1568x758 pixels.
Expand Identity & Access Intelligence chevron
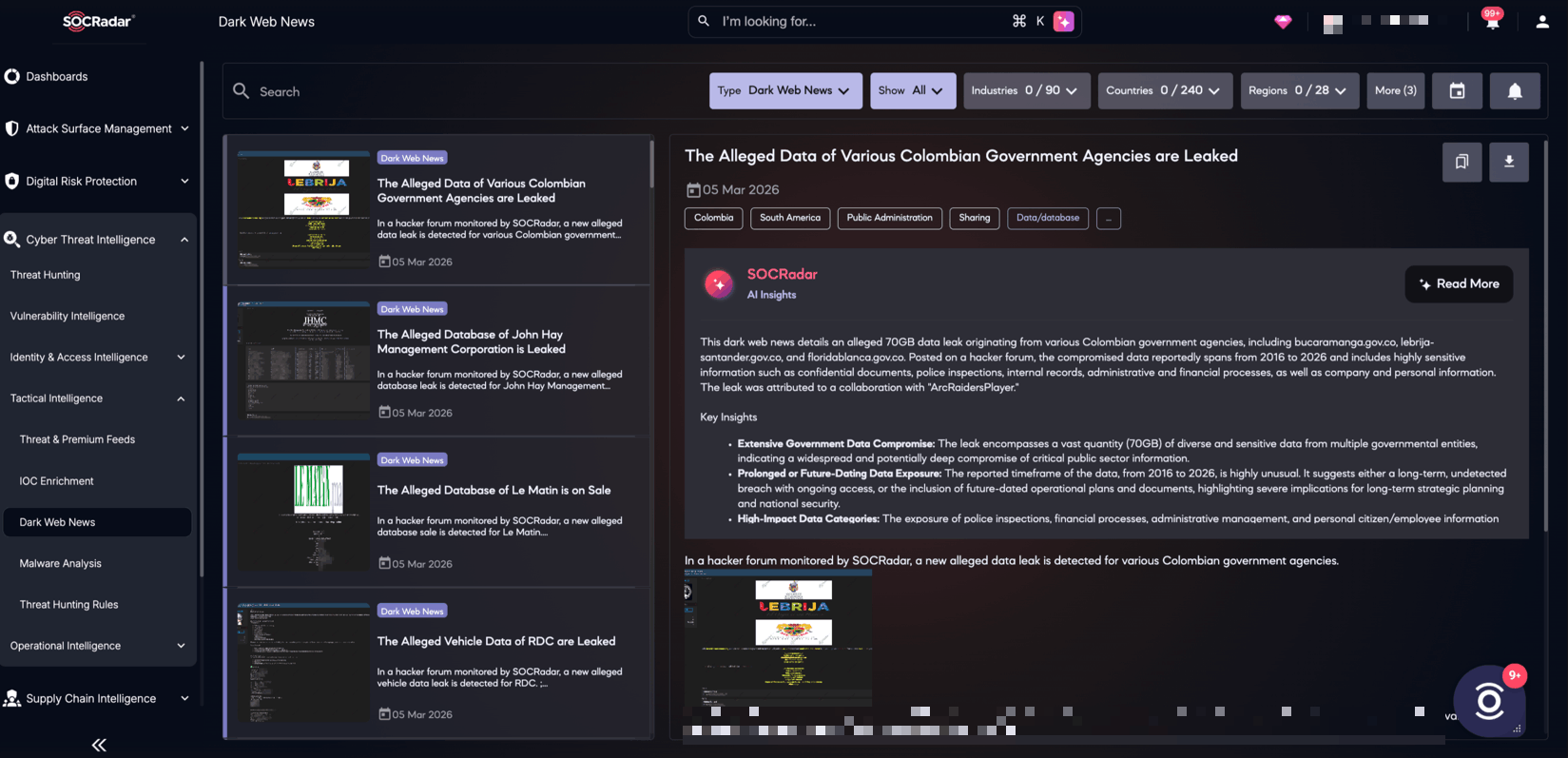point(181,358)
